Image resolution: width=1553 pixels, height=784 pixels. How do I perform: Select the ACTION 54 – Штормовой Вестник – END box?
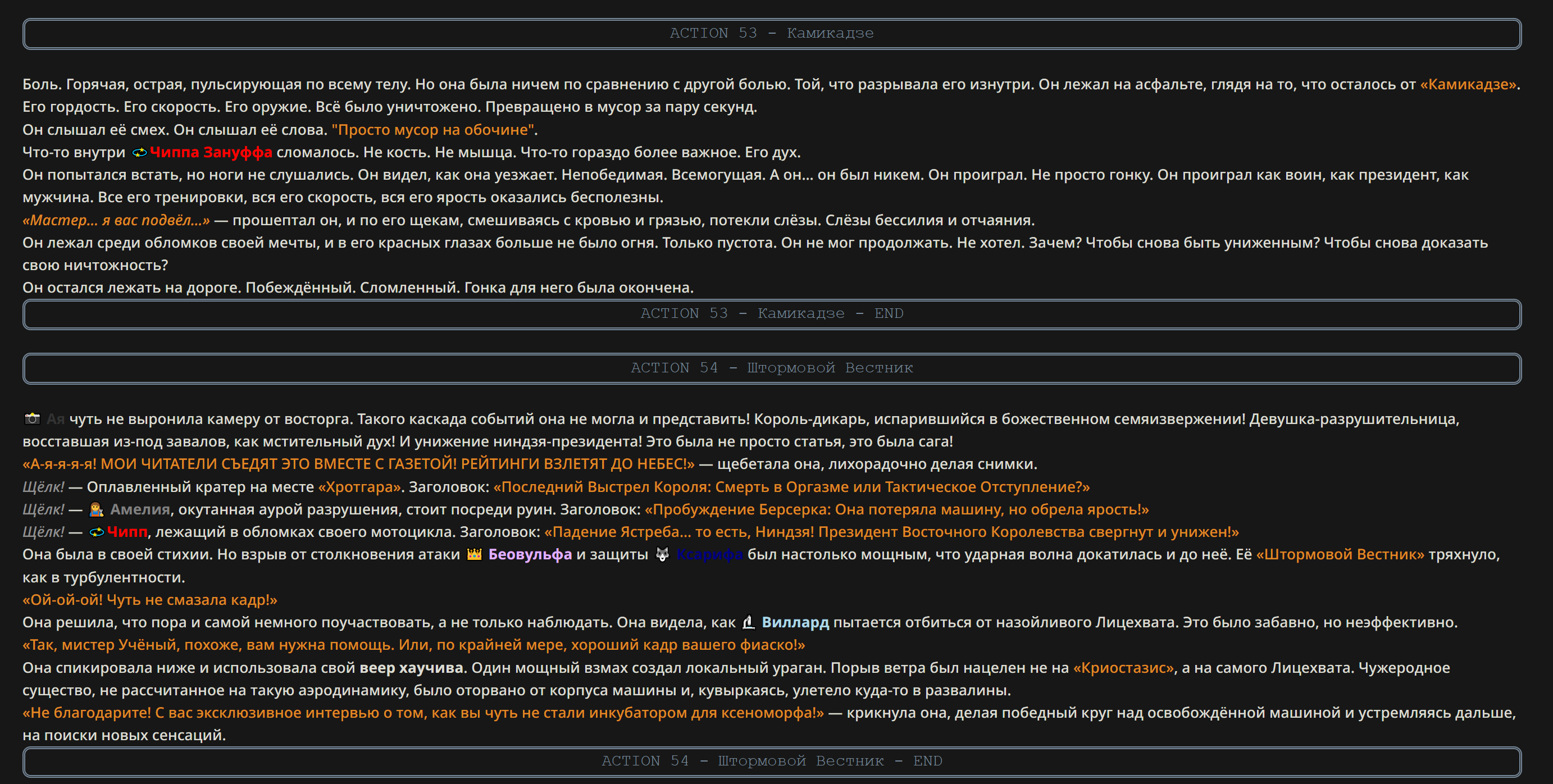(772, 762)
